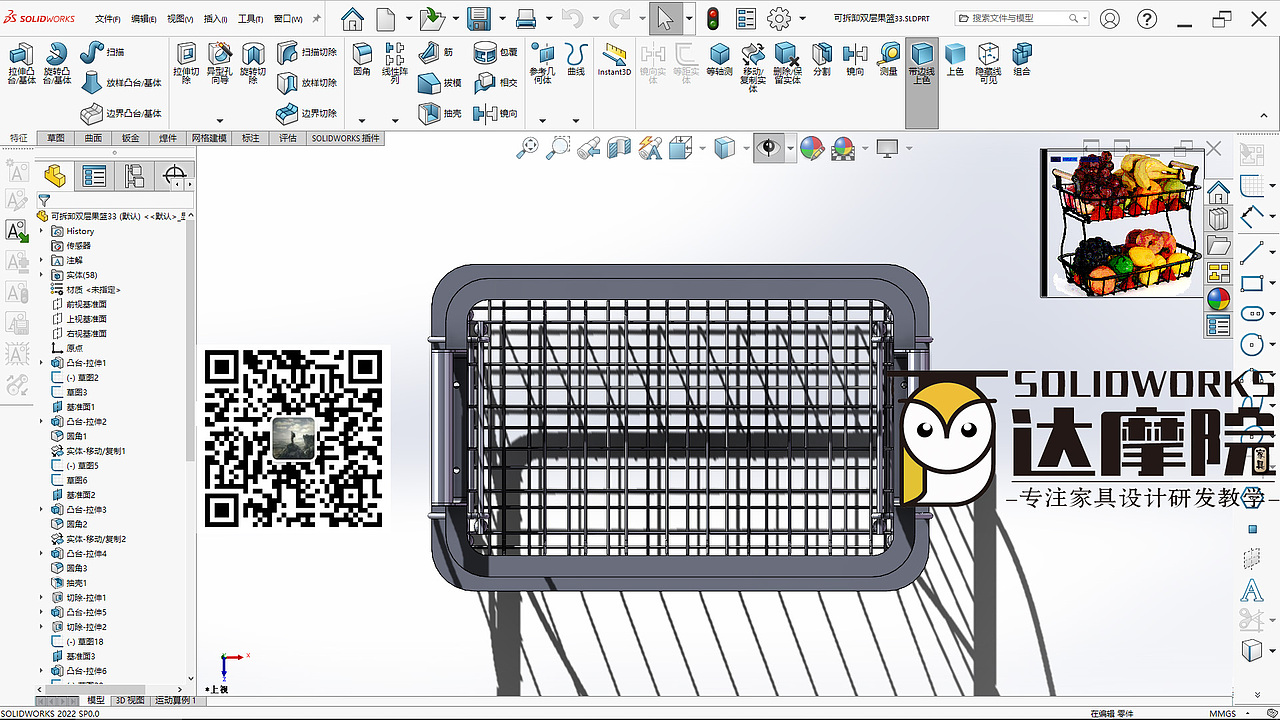
Task: Click the 扫描切除 swept cut tool
Action: click(x=307, y=51)
